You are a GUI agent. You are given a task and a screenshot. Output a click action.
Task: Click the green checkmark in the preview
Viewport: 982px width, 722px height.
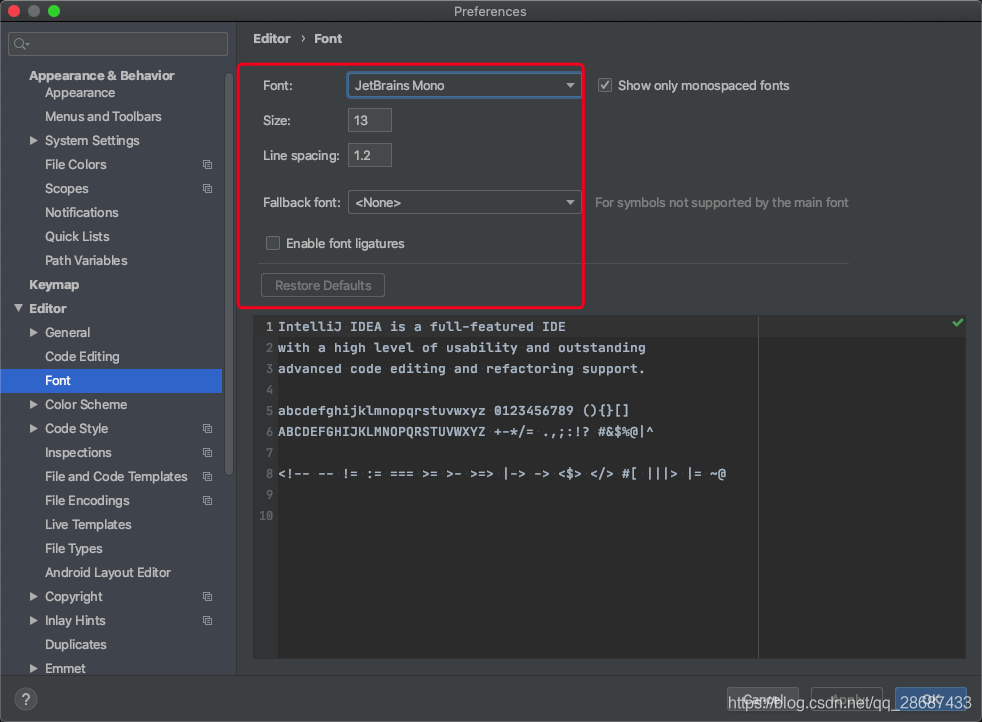(957, 323)
